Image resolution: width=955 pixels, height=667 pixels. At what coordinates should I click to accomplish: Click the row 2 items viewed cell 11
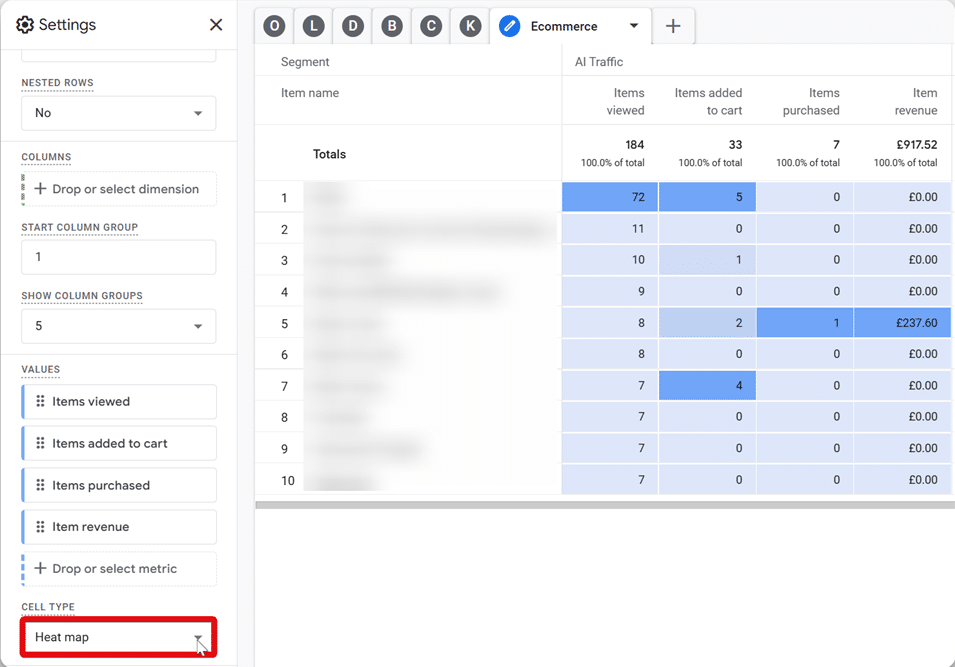point(610,228)
